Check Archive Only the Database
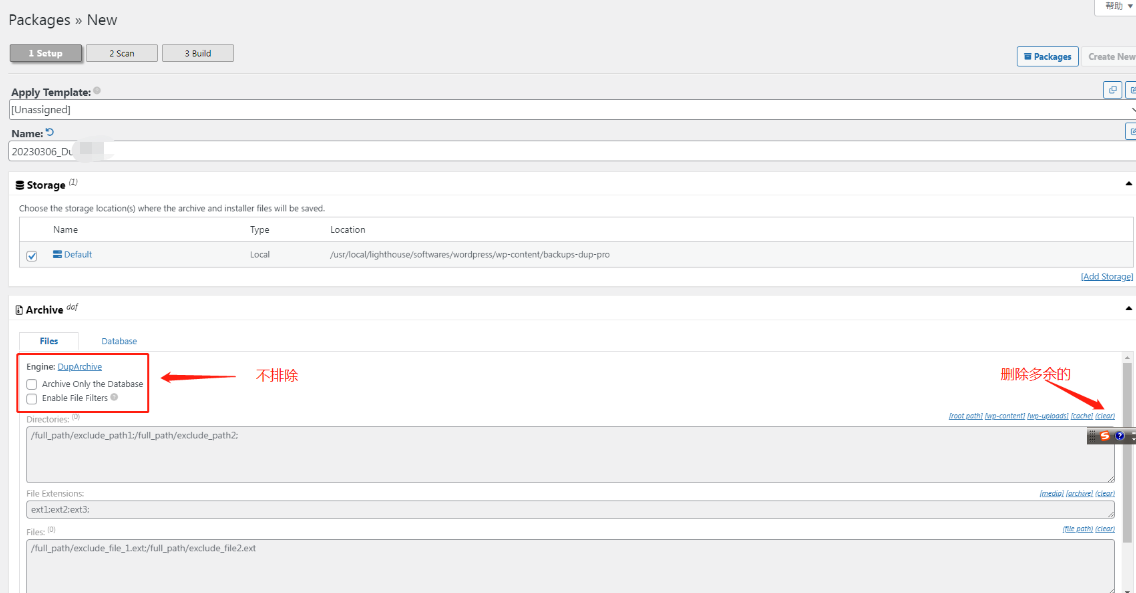 click(32, 384)
